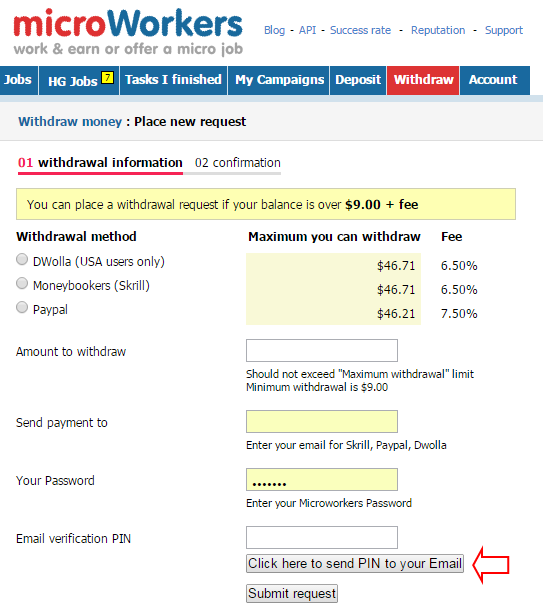
Task: Click the Submit request button
Action: point(292,593)
